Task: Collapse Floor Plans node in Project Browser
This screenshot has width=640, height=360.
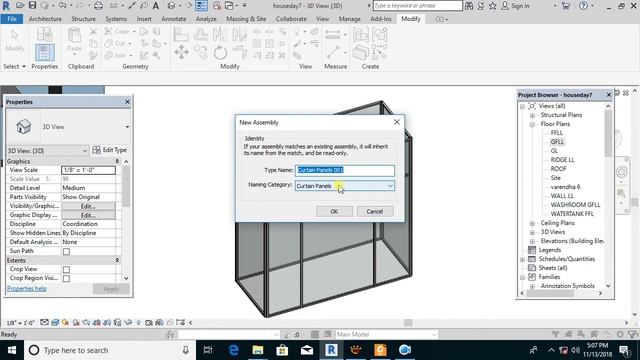Action: [532, 124]
